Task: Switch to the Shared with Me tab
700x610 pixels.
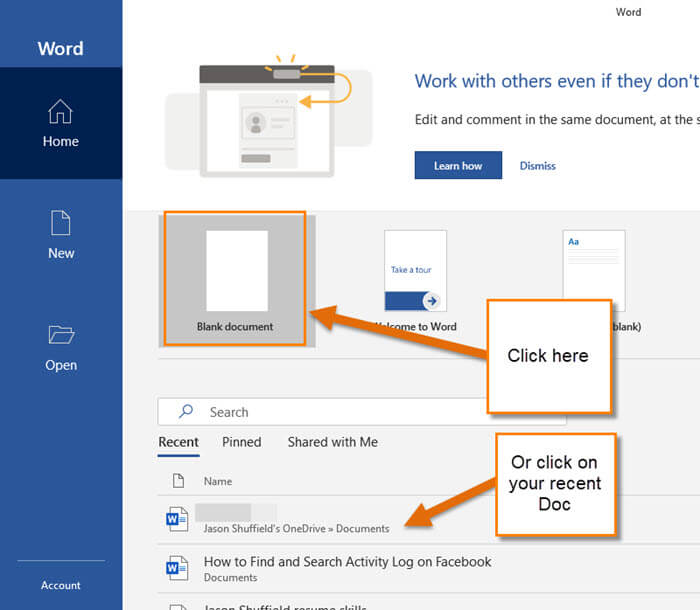Action: pos(333,442)
